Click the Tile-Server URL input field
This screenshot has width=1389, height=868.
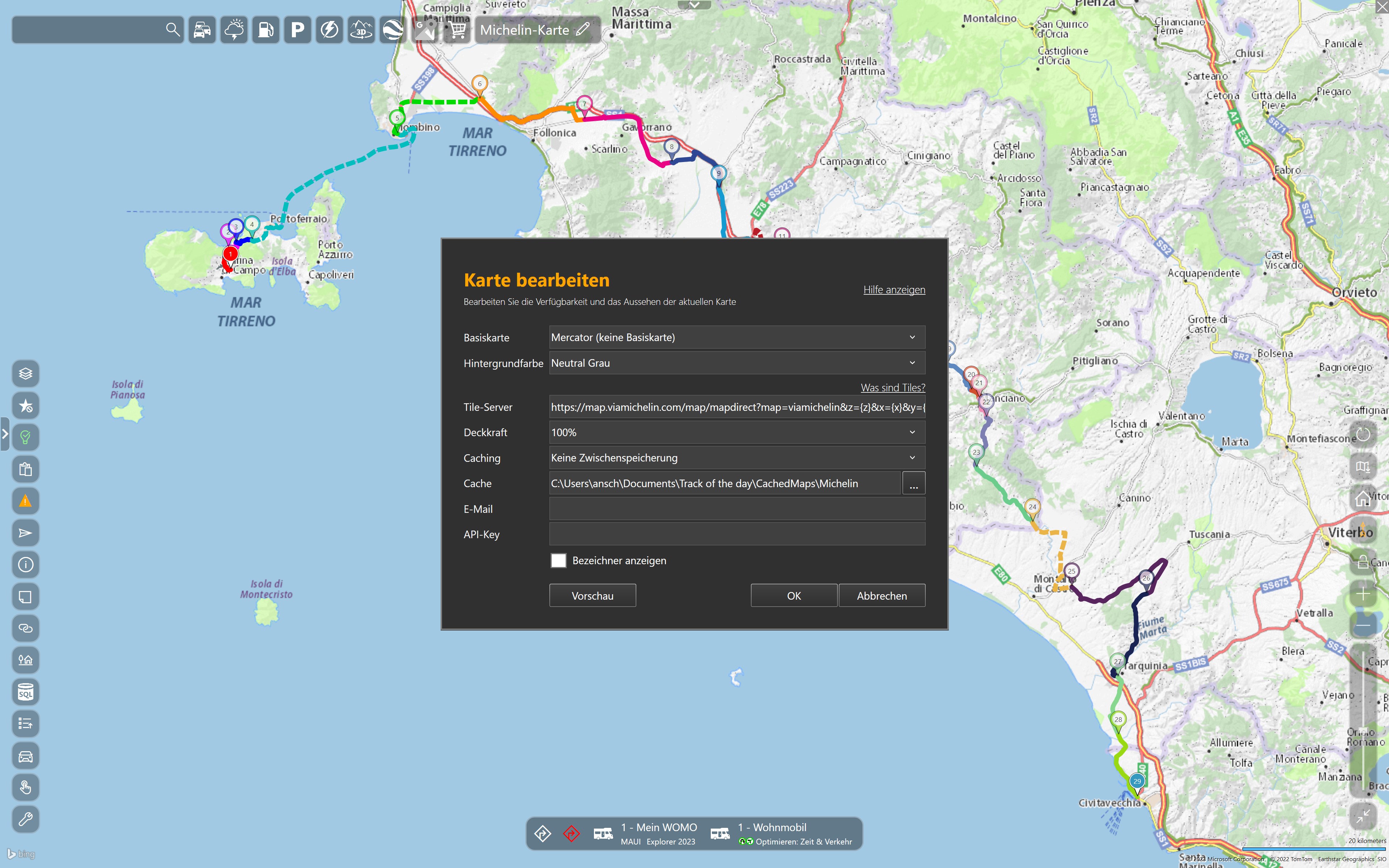click(x=736, y=407)
